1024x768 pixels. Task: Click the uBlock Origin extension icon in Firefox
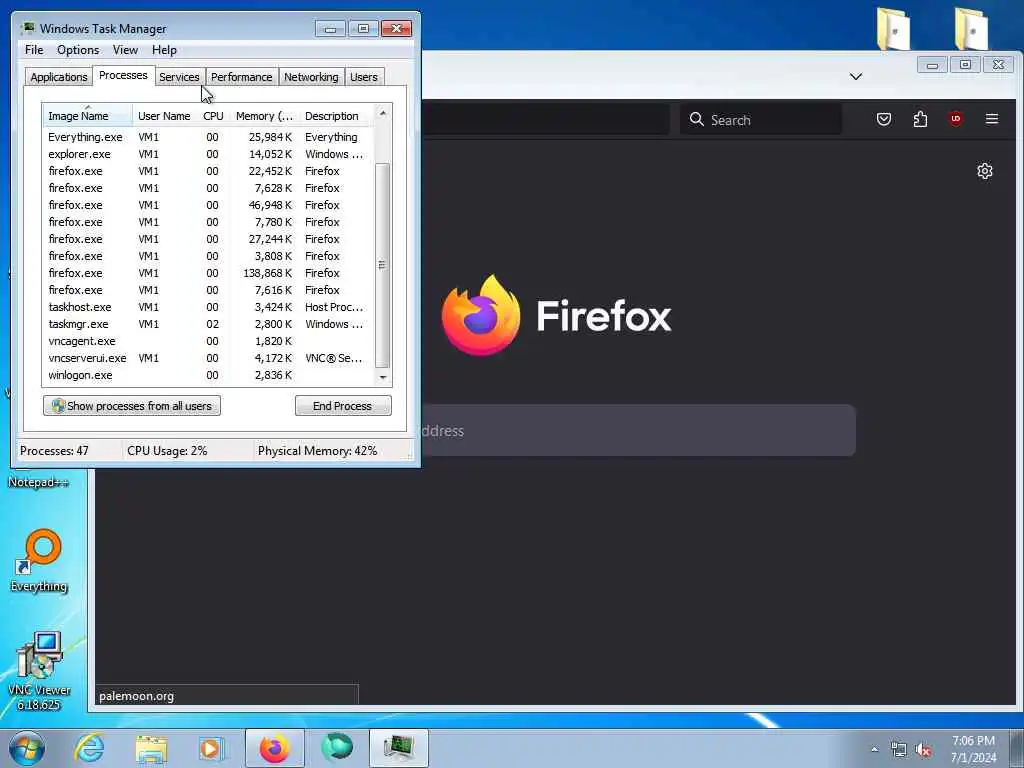coord(955,119)
